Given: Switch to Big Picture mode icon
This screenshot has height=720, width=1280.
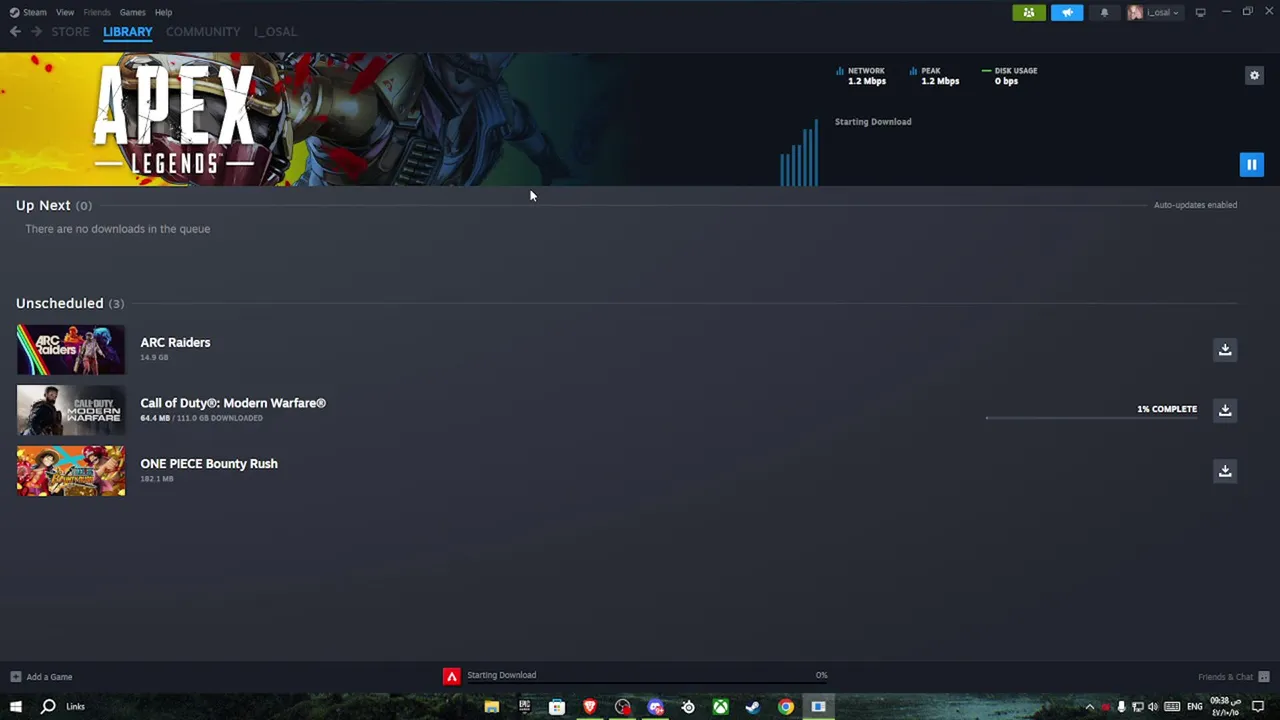Looking at the screenshot, I should pyautogui.click(x=1200, y=12).
